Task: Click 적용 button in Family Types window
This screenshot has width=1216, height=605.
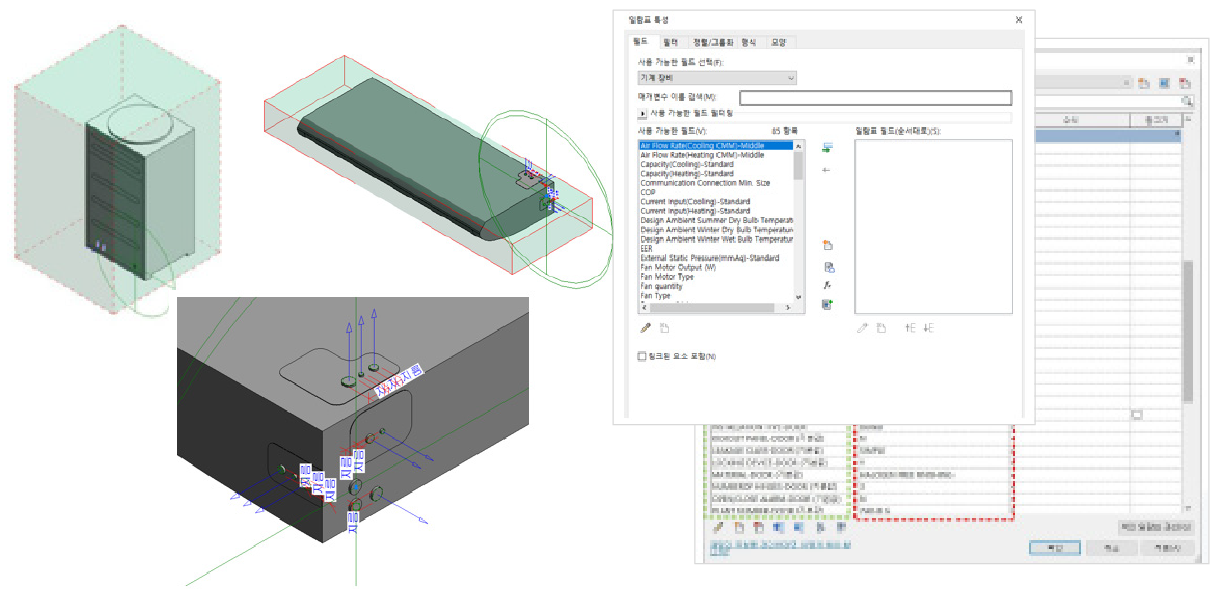Action: coord(1167,548)
